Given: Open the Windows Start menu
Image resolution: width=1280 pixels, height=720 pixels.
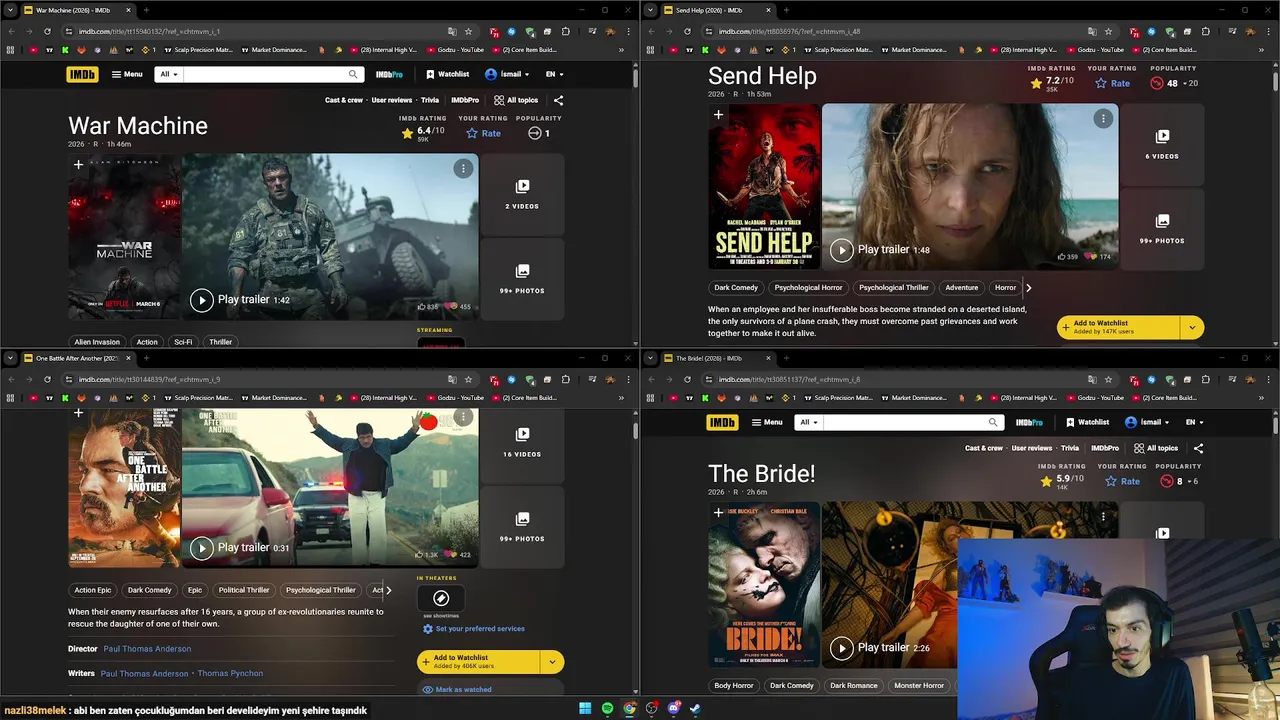Looking at the screenshot, I should [x=585, y=709].
